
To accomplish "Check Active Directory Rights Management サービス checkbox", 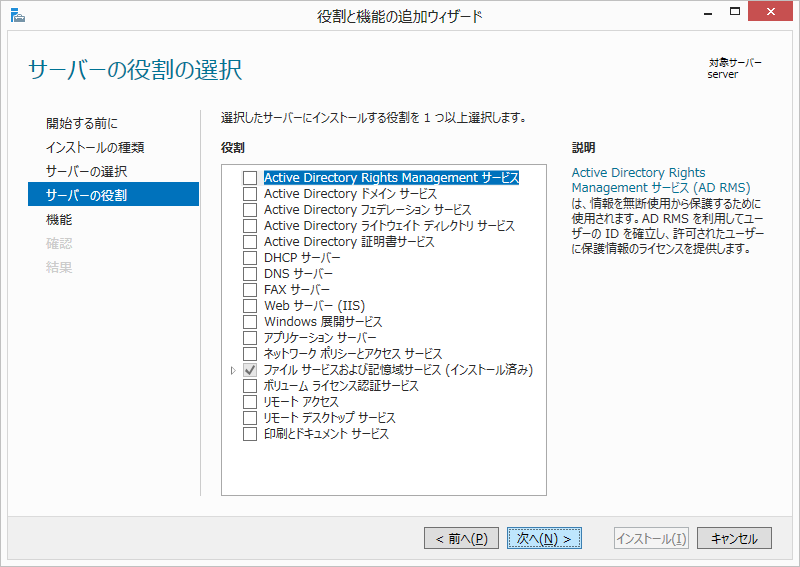I will click(x=250, y=178).
